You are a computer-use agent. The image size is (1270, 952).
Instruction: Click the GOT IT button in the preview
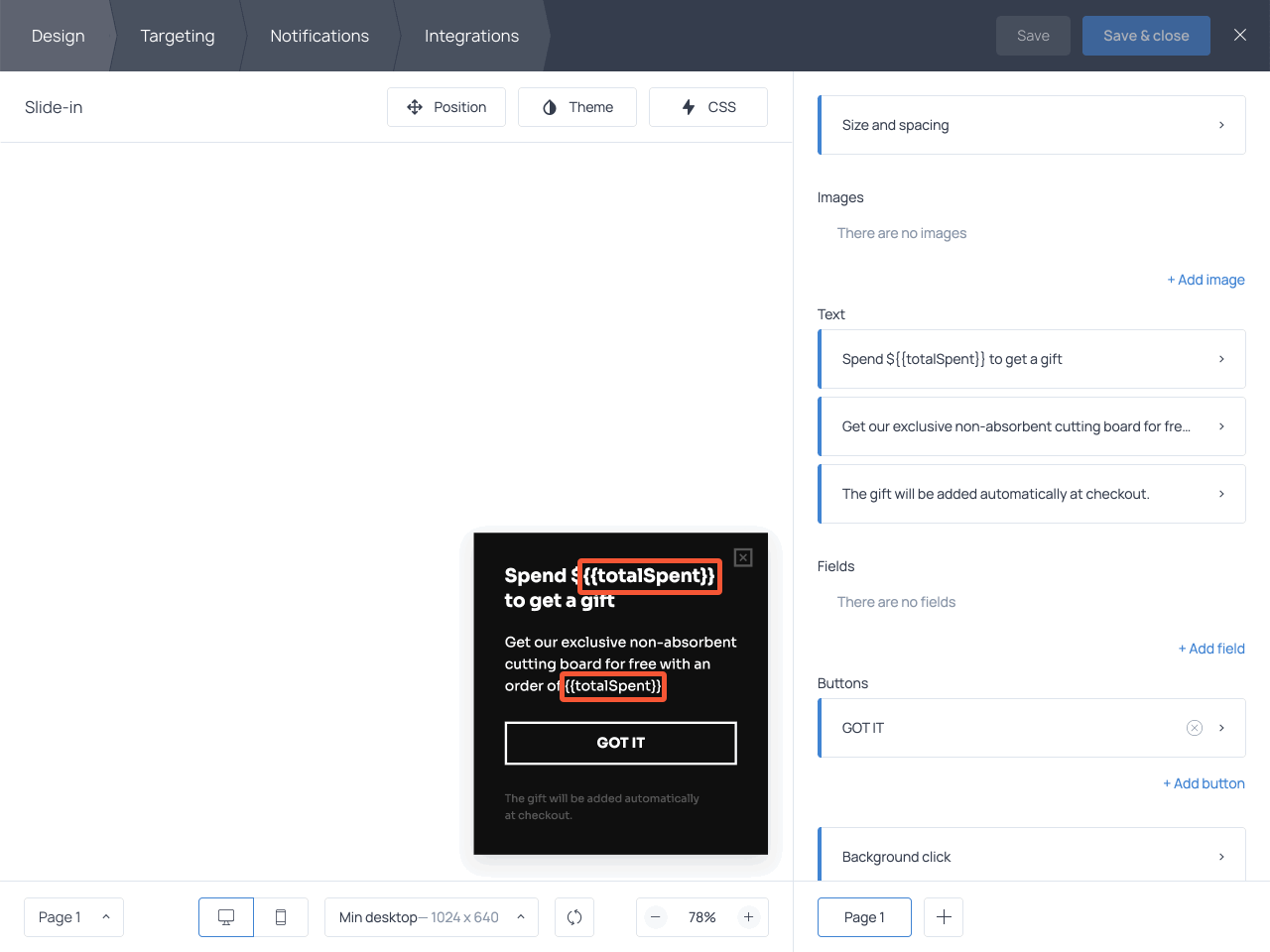point(620,743)
